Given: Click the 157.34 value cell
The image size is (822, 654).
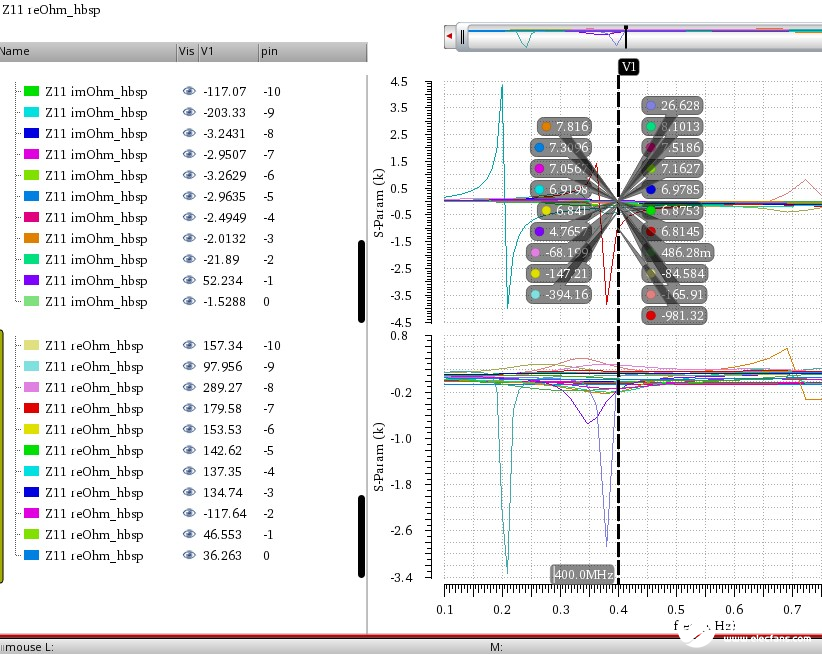Looking at the screenshot, I should click(x=223, y=345).
